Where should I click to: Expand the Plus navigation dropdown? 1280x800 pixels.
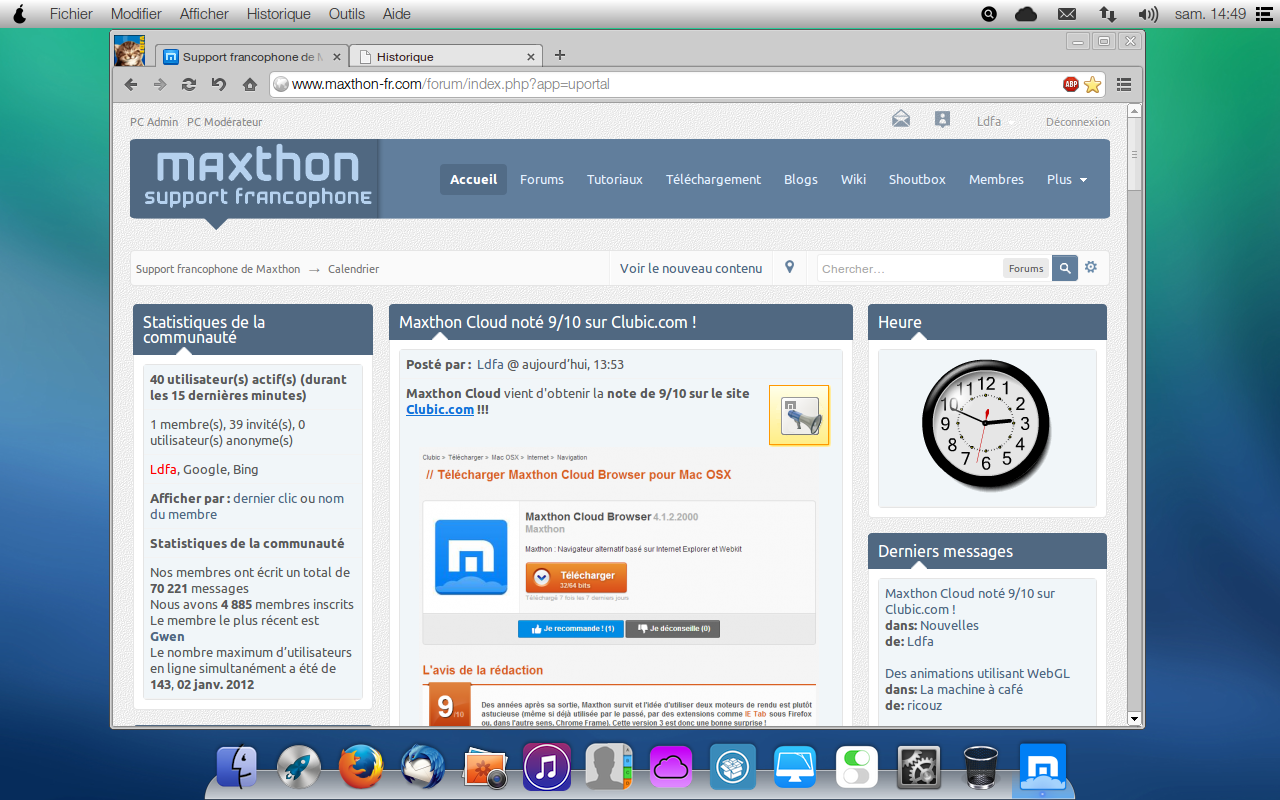pos(1067,180)
